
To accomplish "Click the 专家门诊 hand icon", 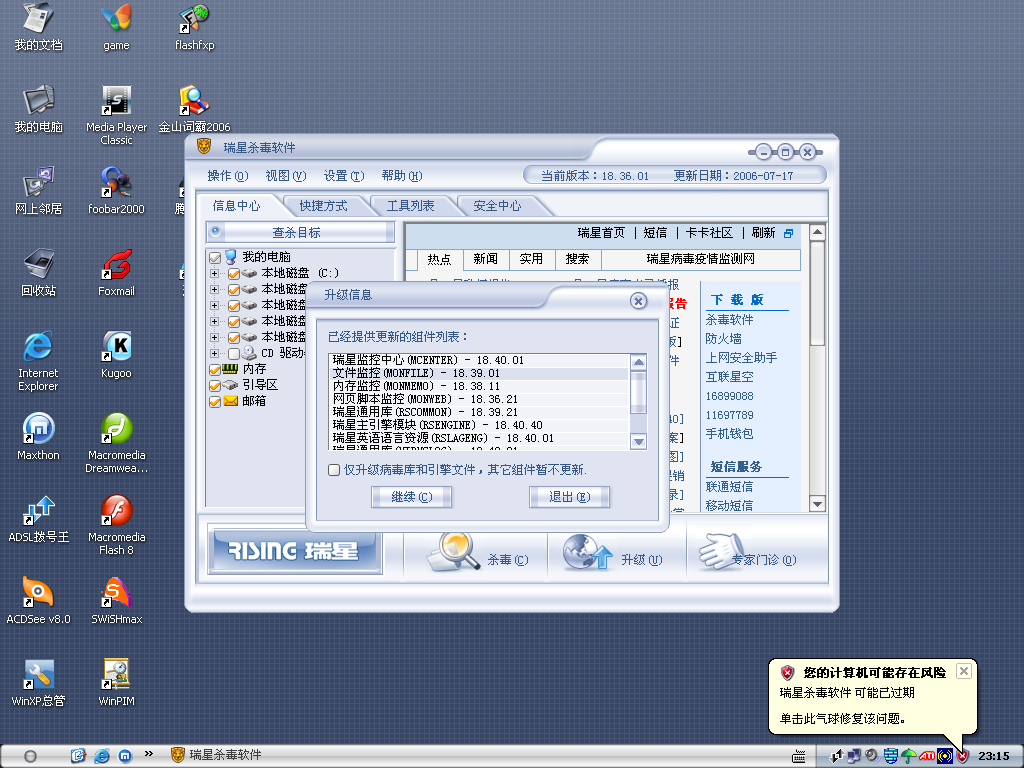I will [722, 551].
